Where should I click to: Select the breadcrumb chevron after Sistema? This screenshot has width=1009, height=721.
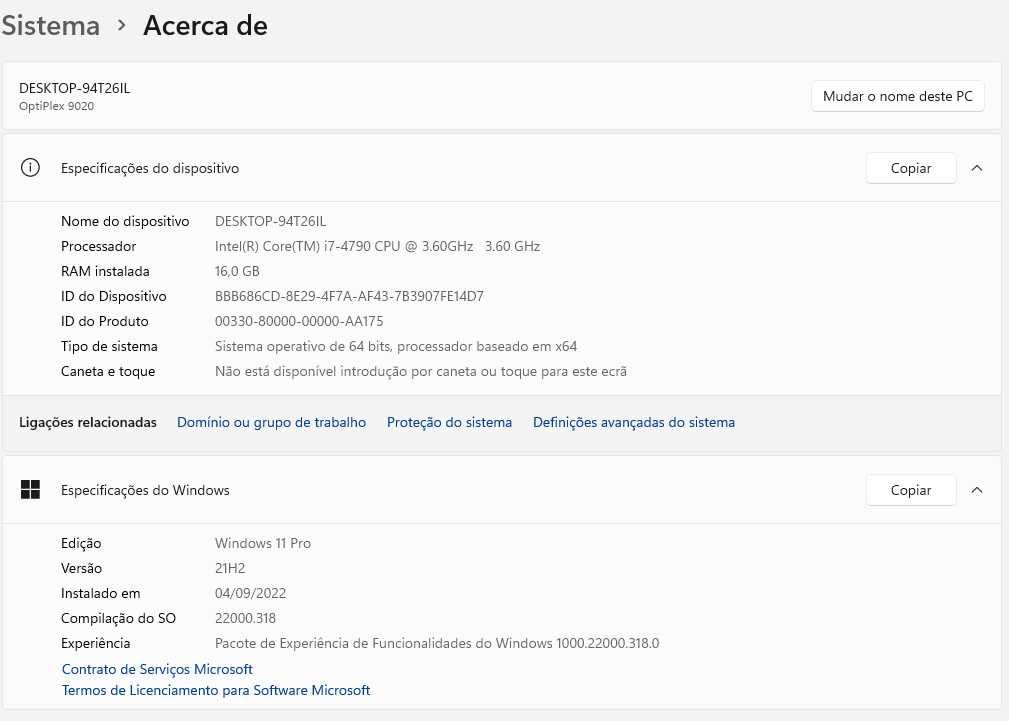pyautogui.click(x=122, y=26)
